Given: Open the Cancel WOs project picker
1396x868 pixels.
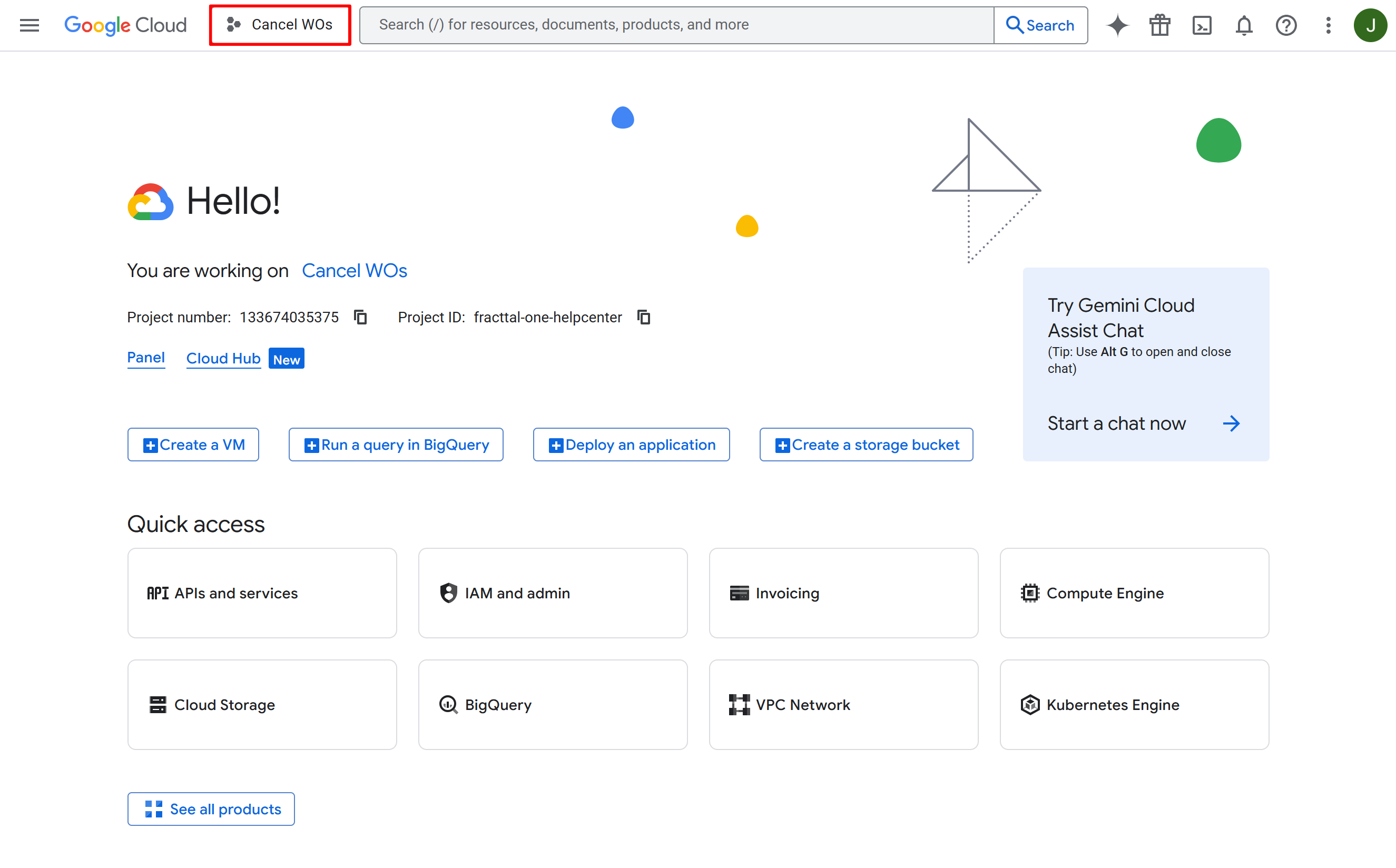Looking at the screenshot, I should (x=280, y=25).
